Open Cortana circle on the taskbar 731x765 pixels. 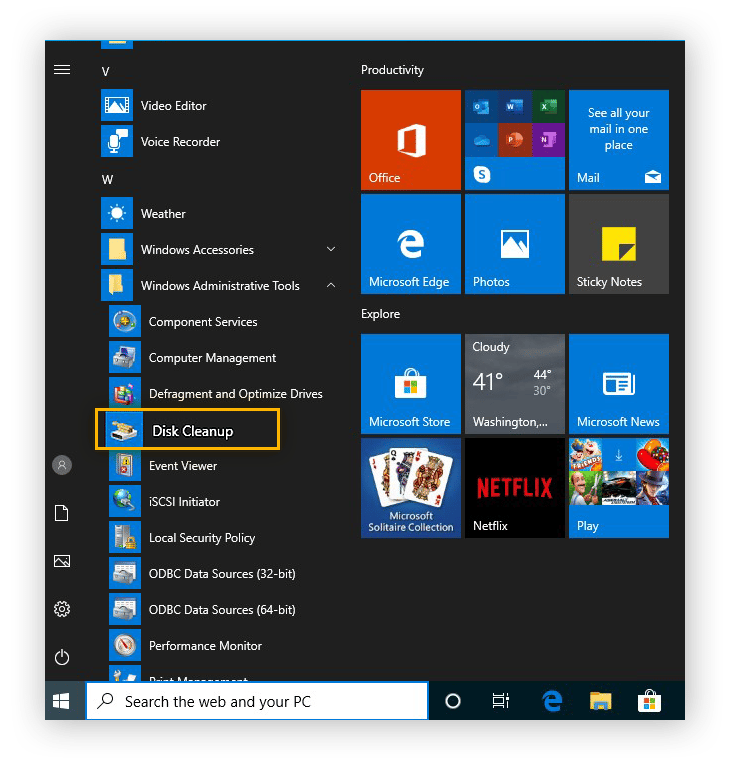453,701
